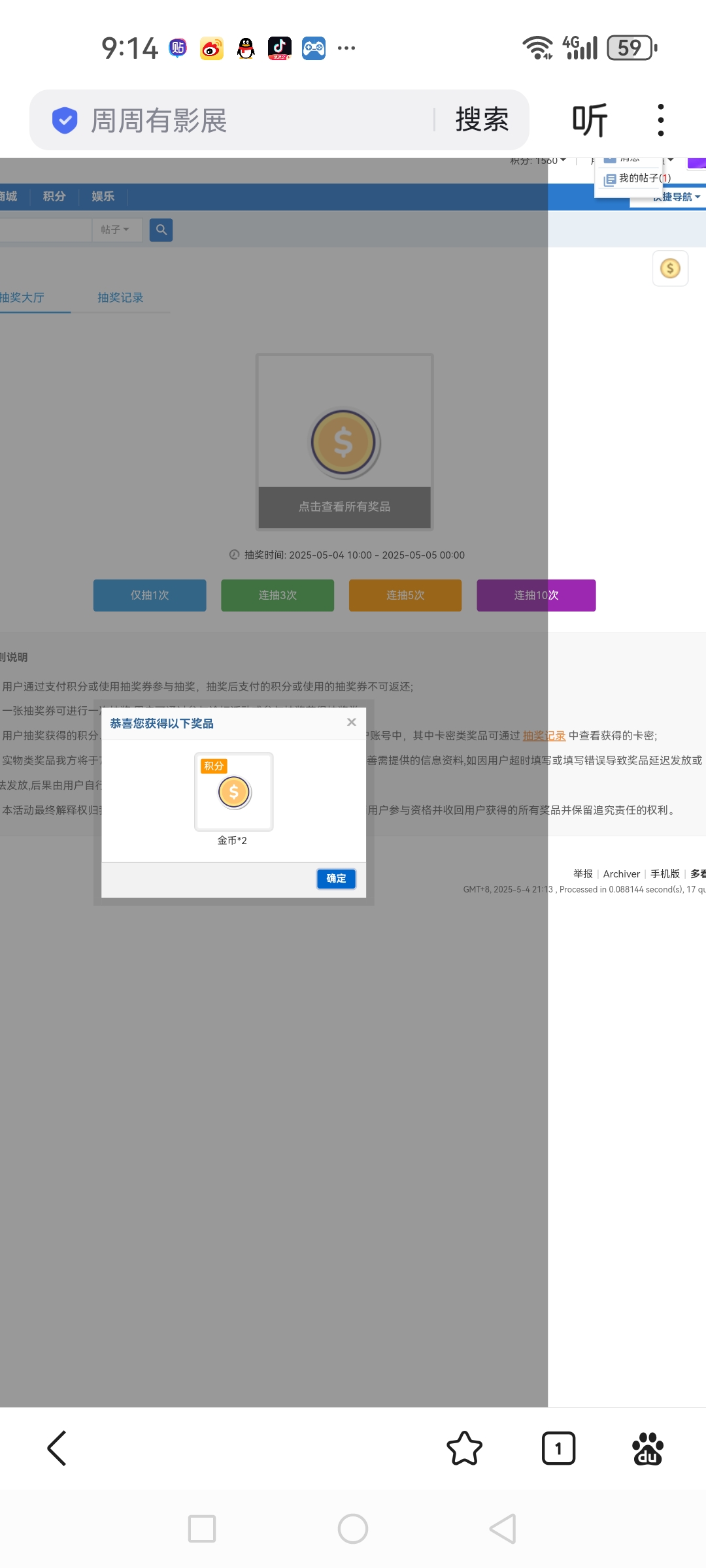Click the large gold coin prize image
706x1568 pixels.
coord(344,443)
